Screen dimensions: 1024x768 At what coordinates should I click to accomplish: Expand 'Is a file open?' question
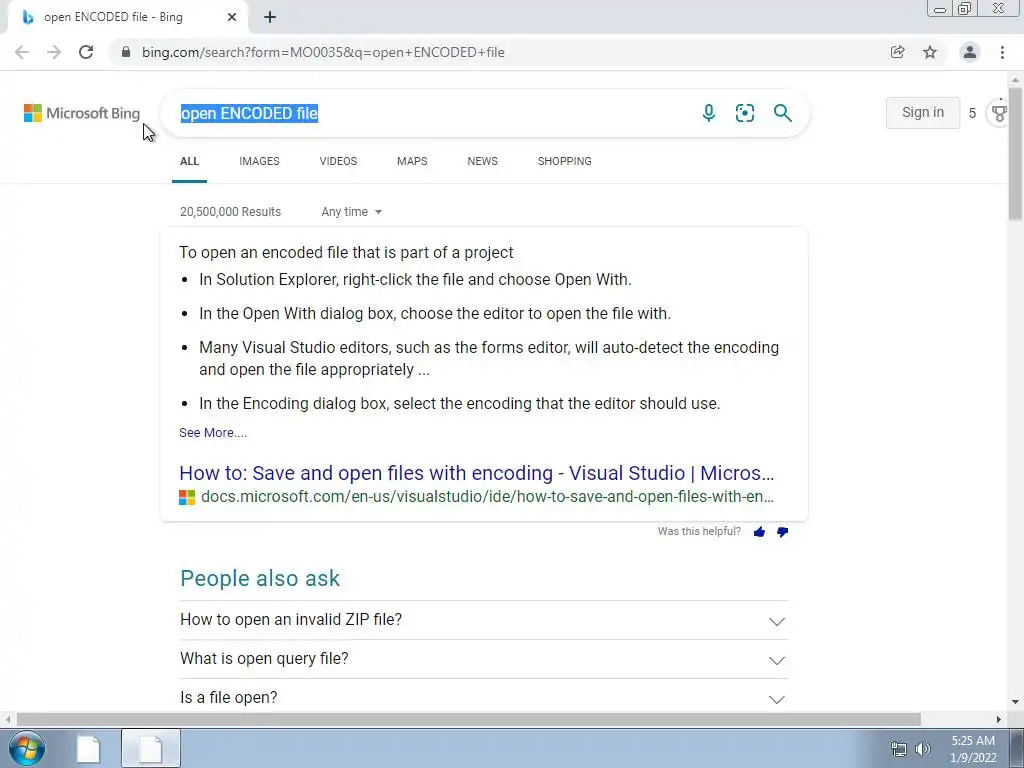[x=484, y=697]
